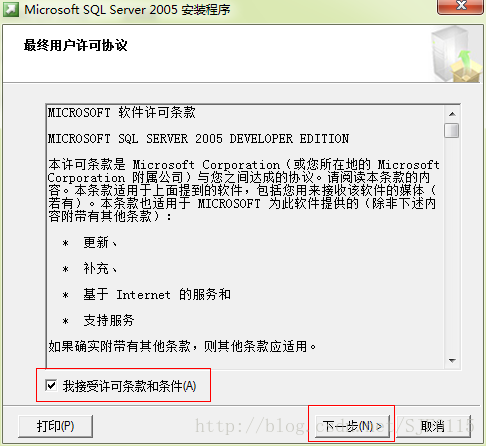Click the 补充 bullet item
The height and width of the screenshot is (446, 486).
coord(100,268)
